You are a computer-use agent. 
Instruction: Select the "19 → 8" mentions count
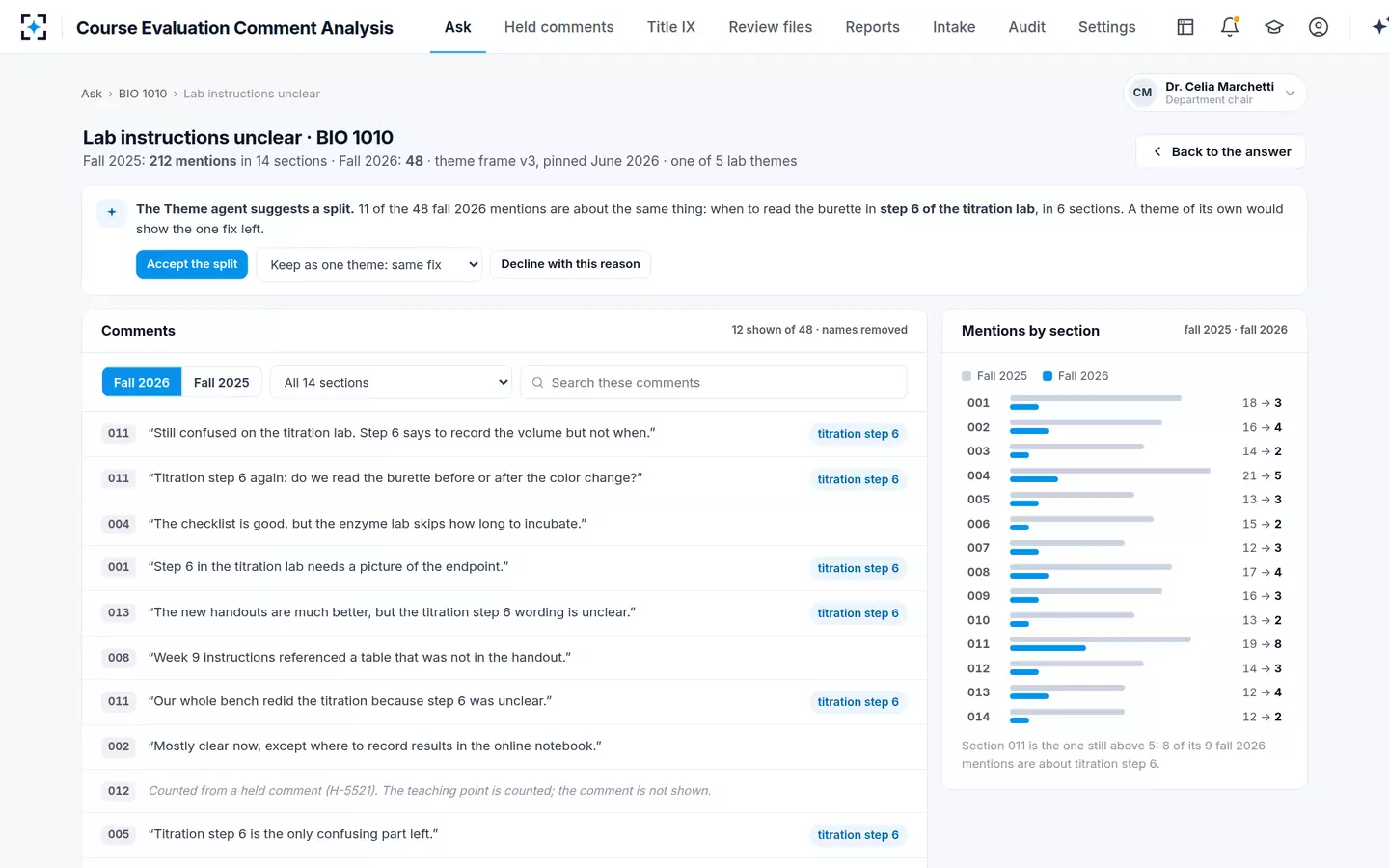pyautogui.click(x=1262, y=644)
